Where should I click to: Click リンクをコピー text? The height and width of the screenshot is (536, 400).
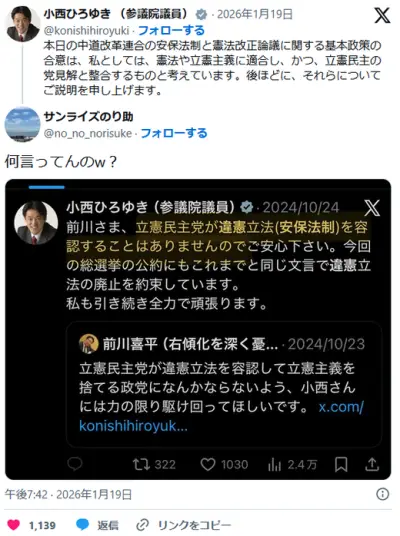pyautogui.click(x=195, y=525)
